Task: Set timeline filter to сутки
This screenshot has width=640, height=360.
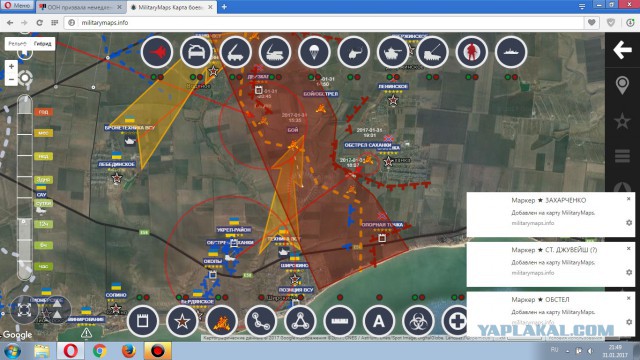Action: click(x=43, y=203)
